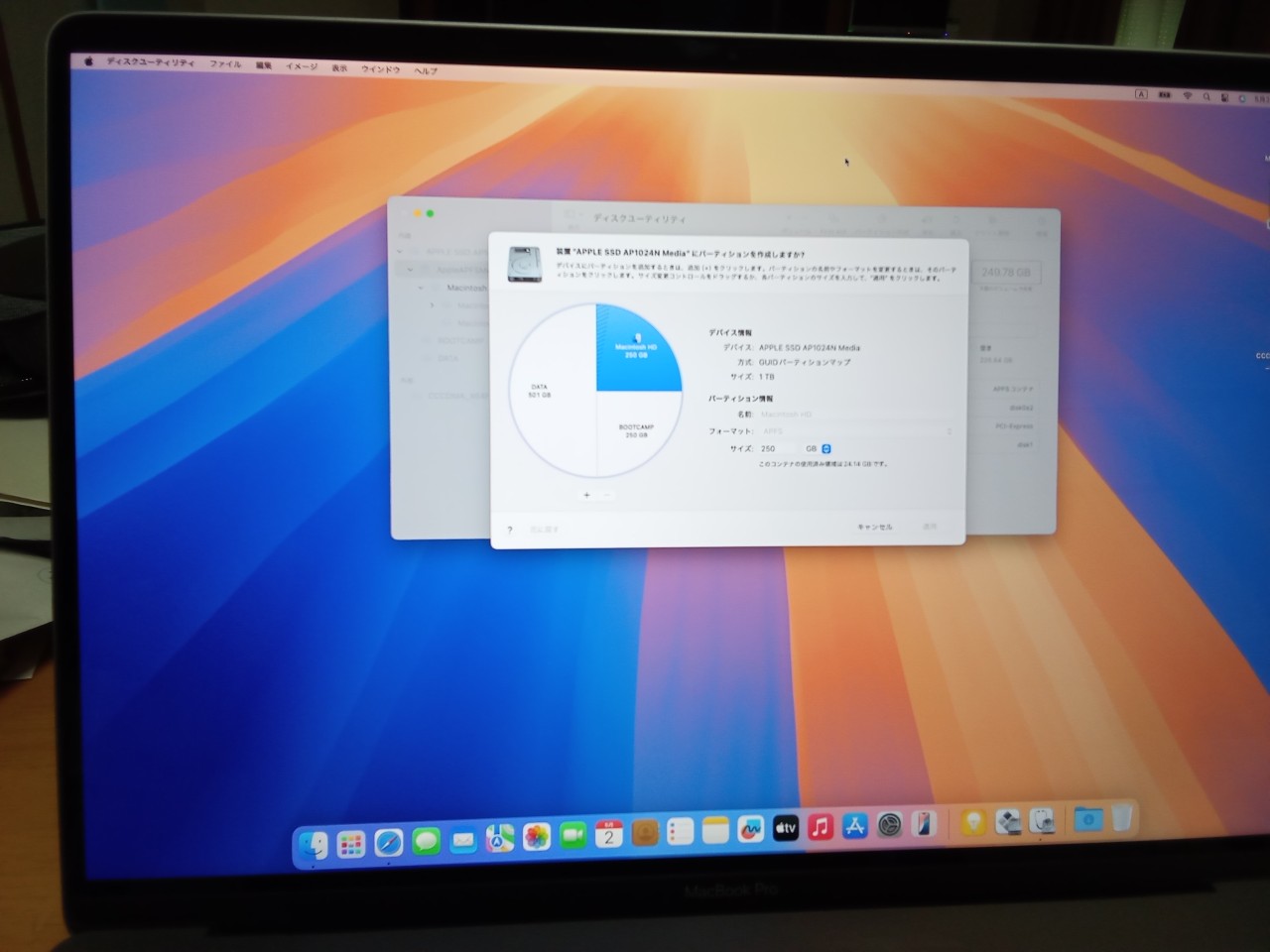Open Launchpad in the Dock

[351, 844]
